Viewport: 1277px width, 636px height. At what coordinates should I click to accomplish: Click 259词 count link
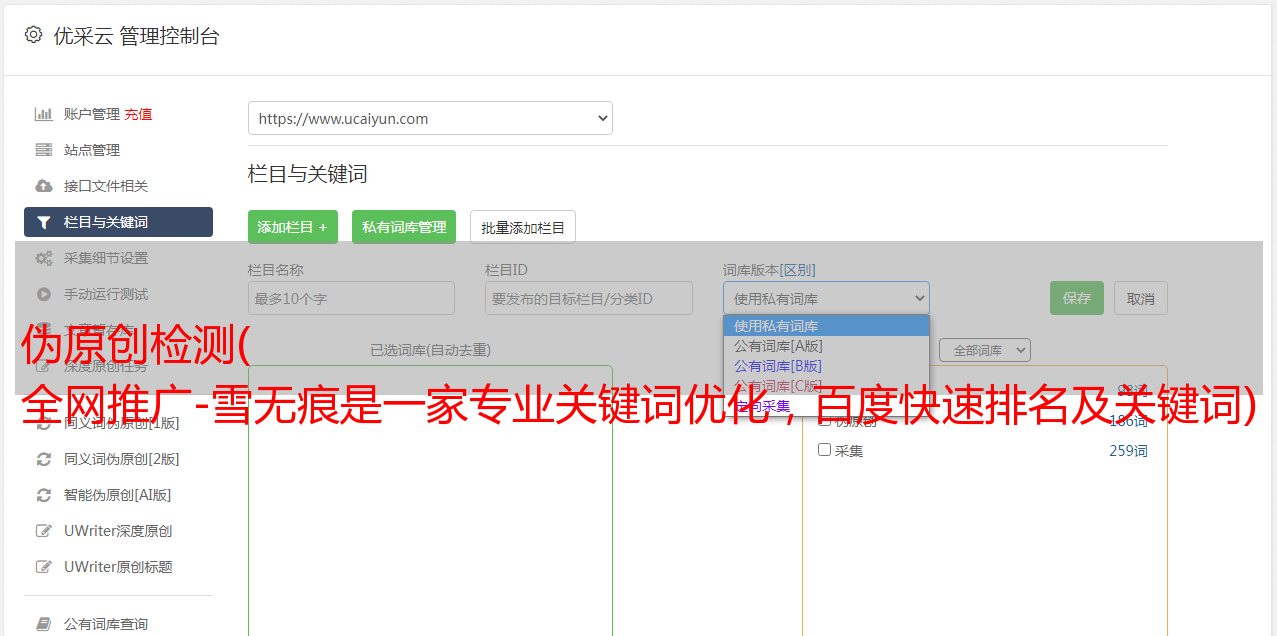click(1128, 451)
